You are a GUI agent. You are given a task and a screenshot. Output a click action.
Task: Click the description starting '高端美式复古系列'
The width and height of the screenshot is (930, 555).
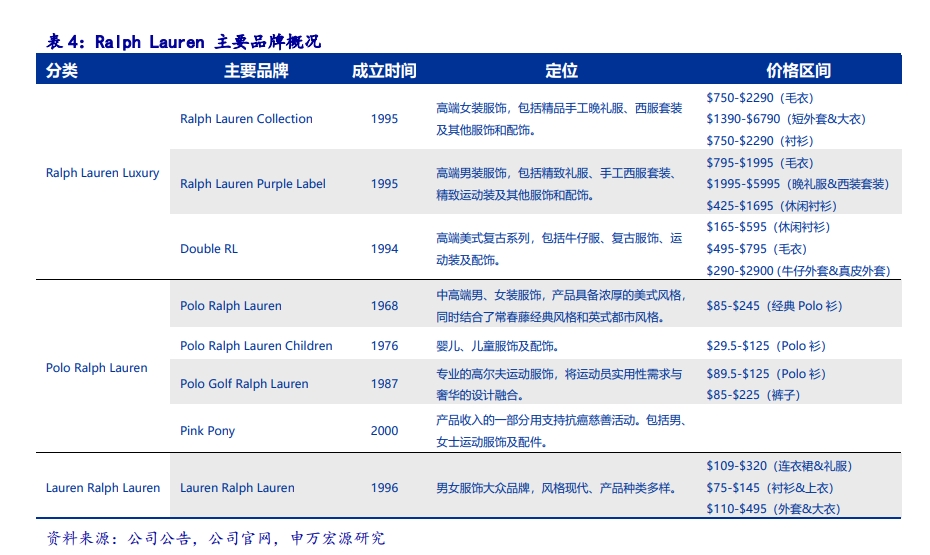tap(559, 249)
